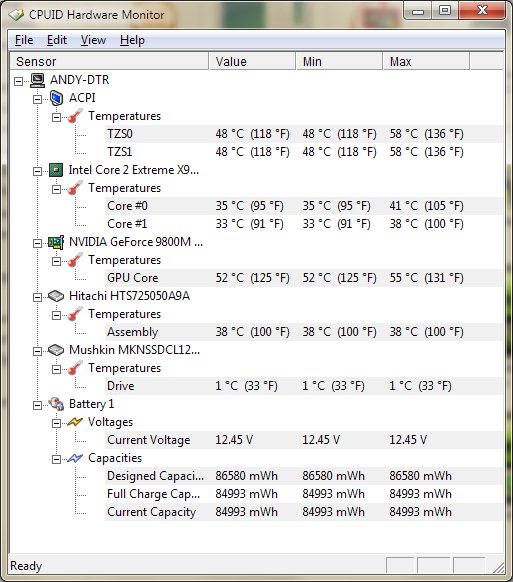Select the Designed Capacity row
Viewport: 513px width, 582px height.
tap(304, 476)
